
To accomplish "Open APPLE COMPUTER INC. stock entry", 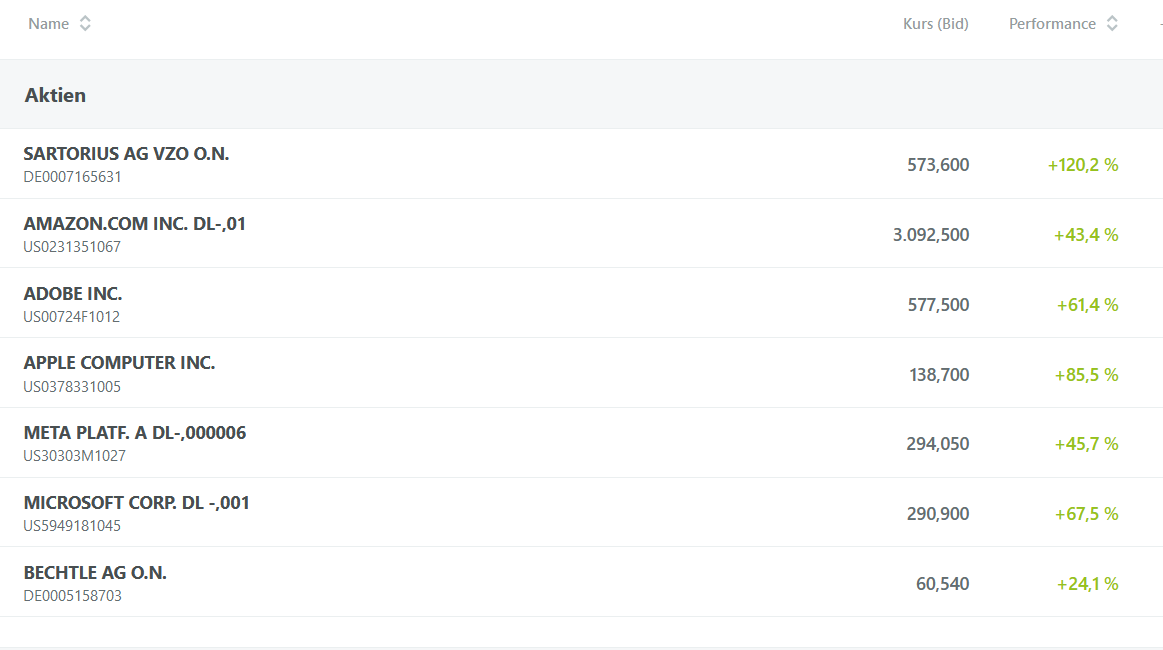I will coord(119,363).
